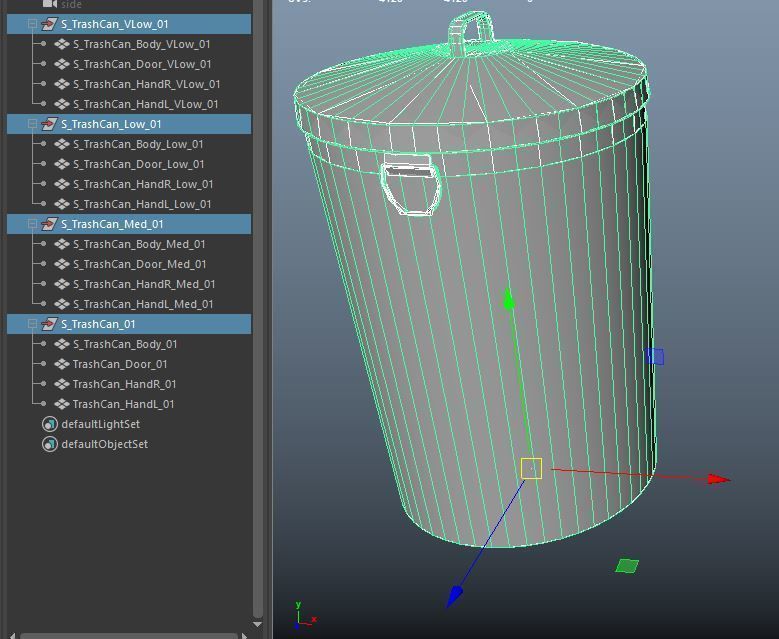Select S_TrashCan_Body_VLow_01 label in outliner
Screen dimensions: 779x639
click(x=142, y=44)
